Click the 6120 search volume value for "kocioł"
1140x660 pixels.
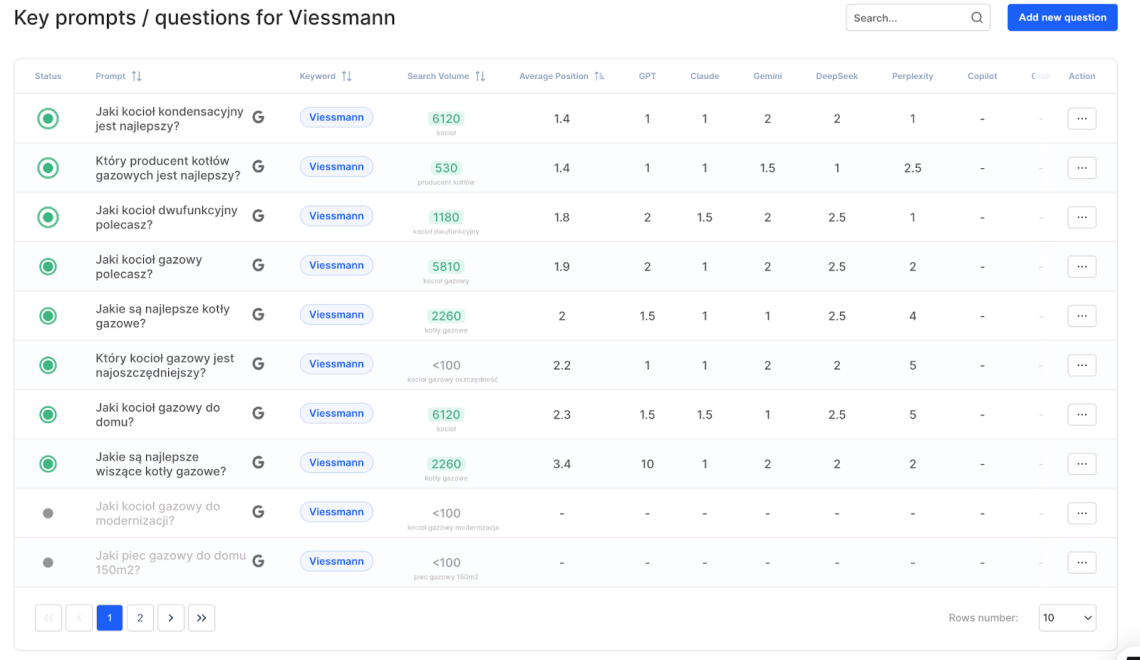[446, 118]
